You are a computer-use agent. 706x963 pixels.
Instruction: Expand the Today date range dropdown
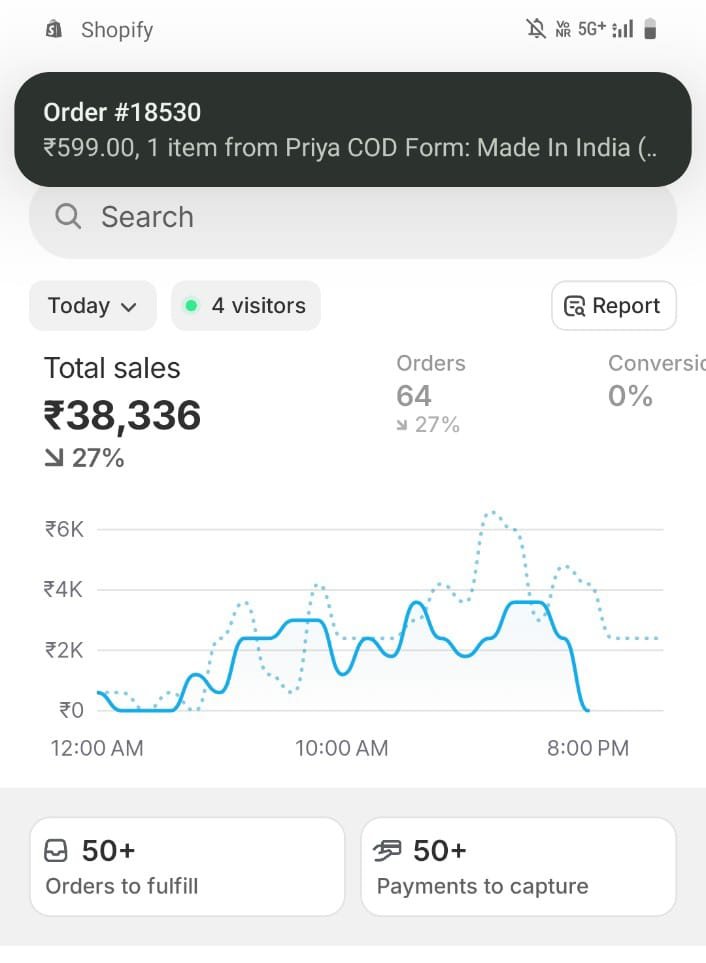coord(92,306)
